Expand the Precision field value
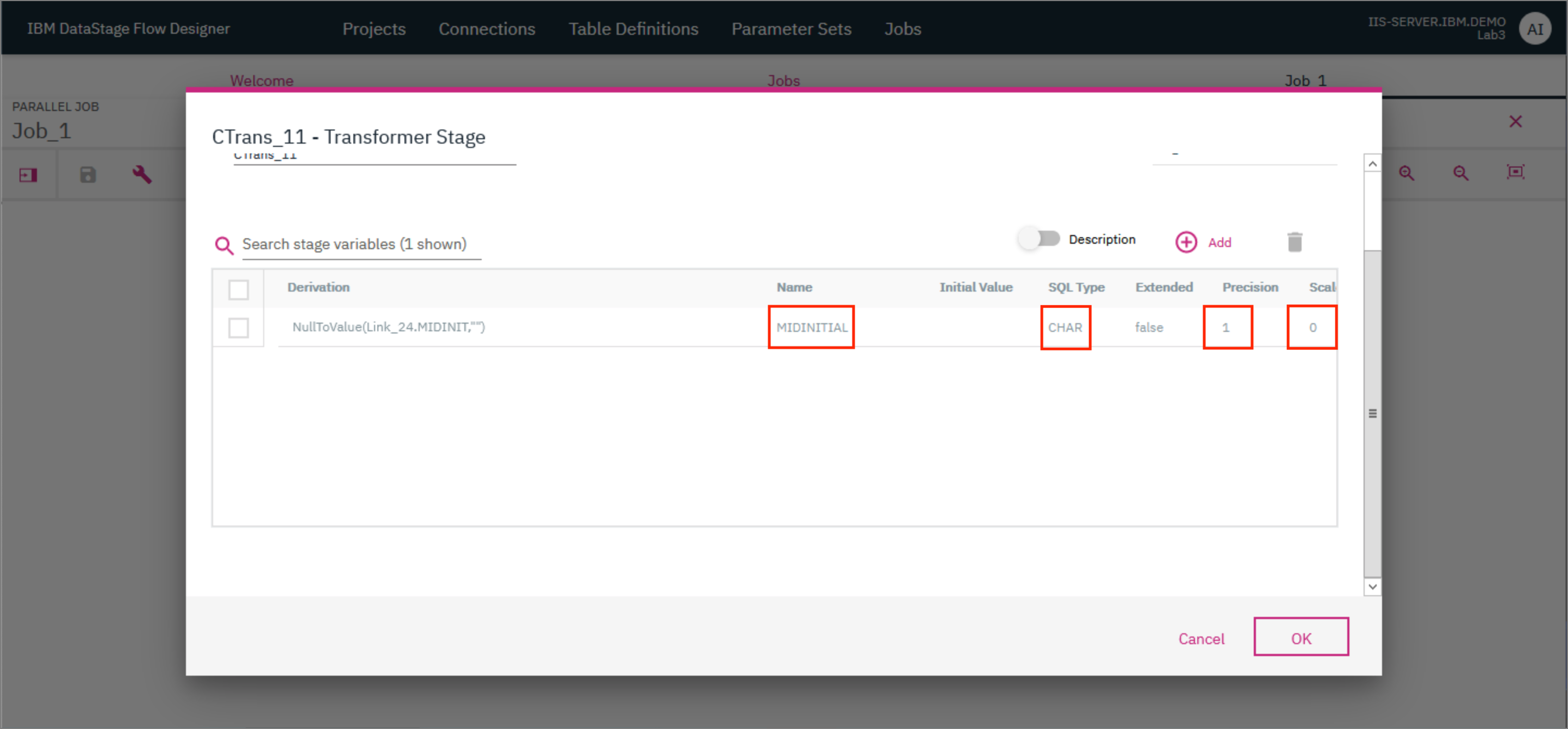1568x729 pixels. 1225,327
